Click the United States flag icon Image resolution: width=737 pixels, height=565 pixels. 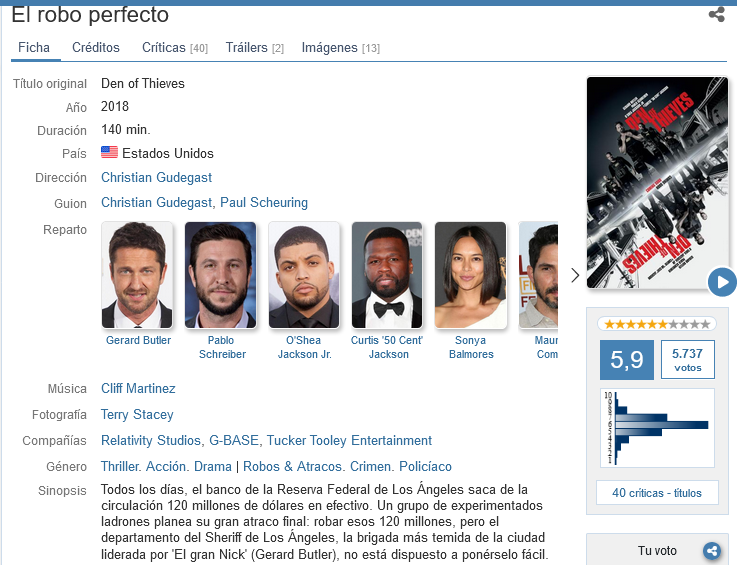[x=109, y=152]
